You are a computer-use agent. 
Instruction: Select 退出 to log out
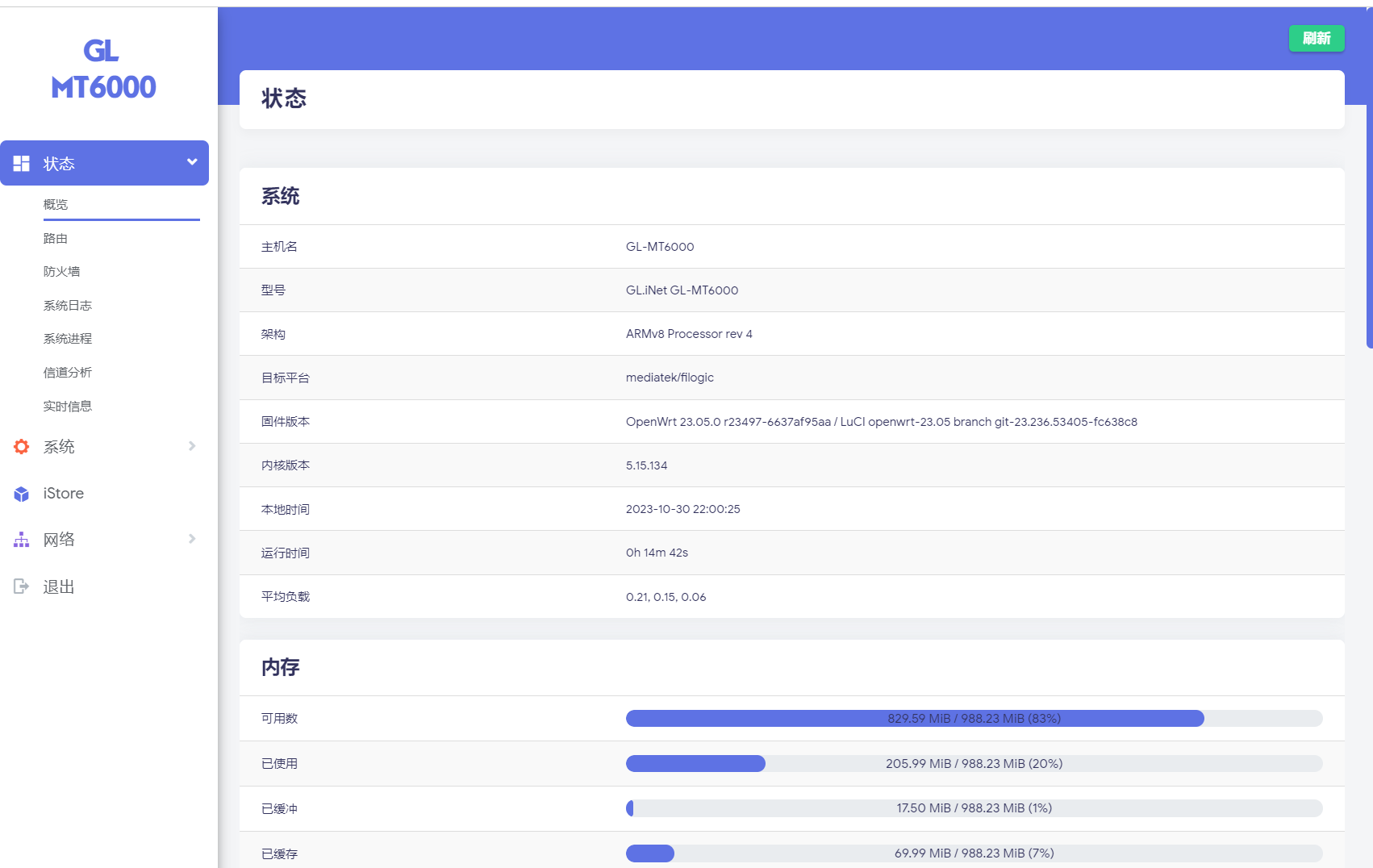pyautogui.click(x=59, y=587)
